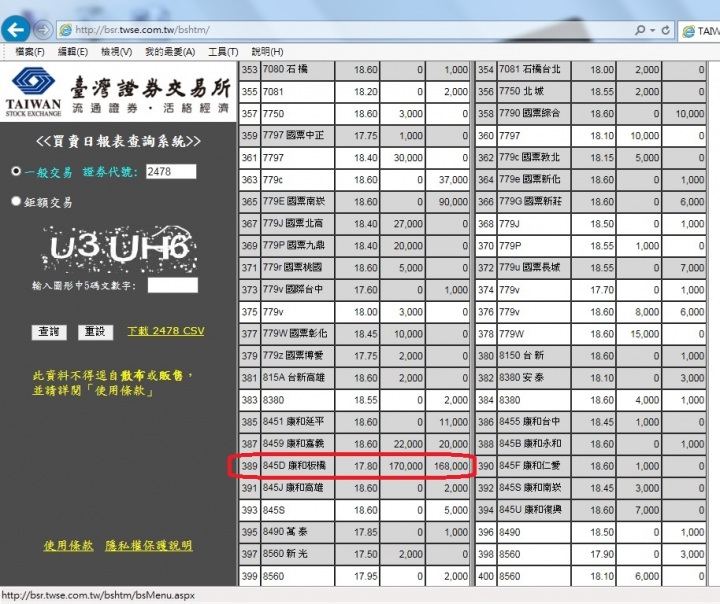Click the cell 7081 石橋台北

click(x=534, y=69)
